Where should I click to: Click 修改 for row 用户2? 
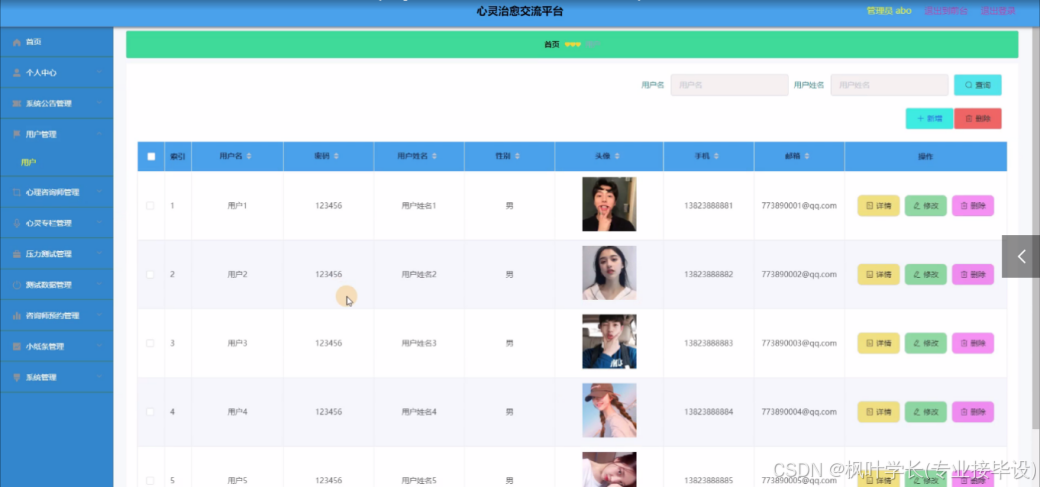coord(925,274)
